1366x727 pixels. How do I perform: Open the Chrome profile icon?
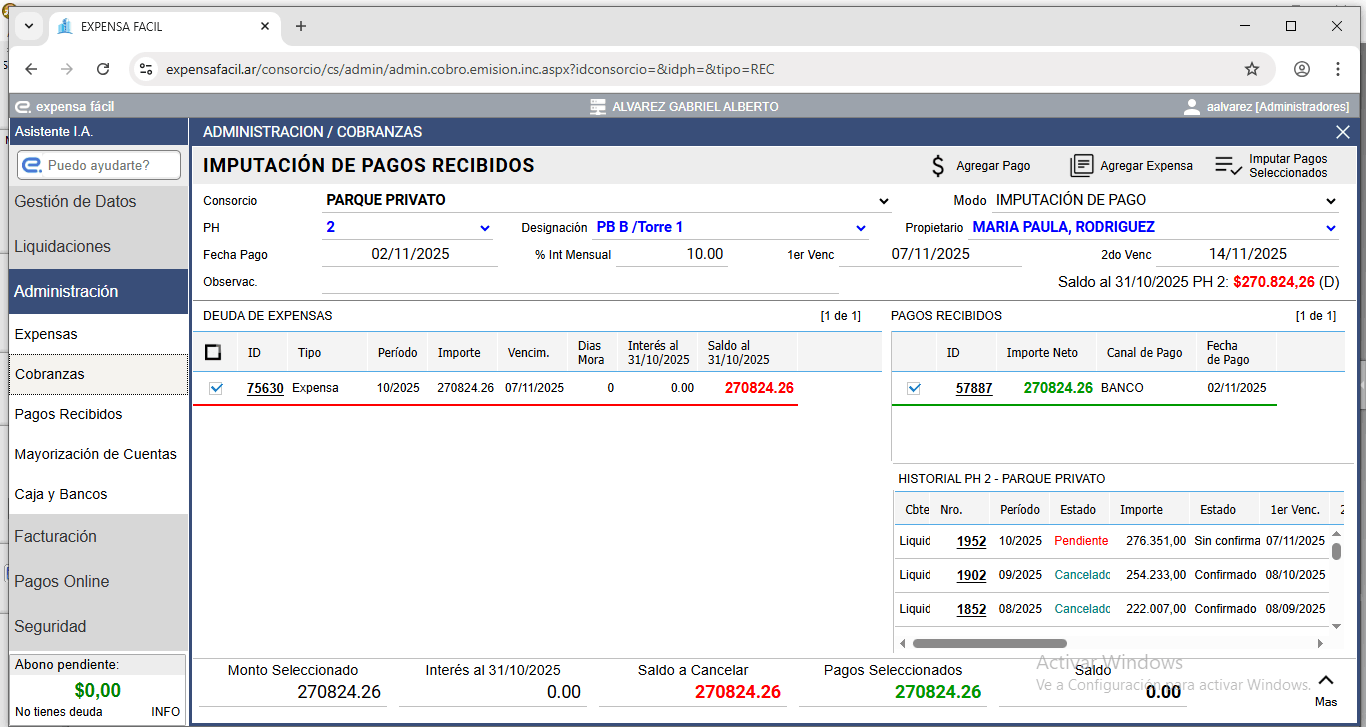click(x=1301, y=69)
